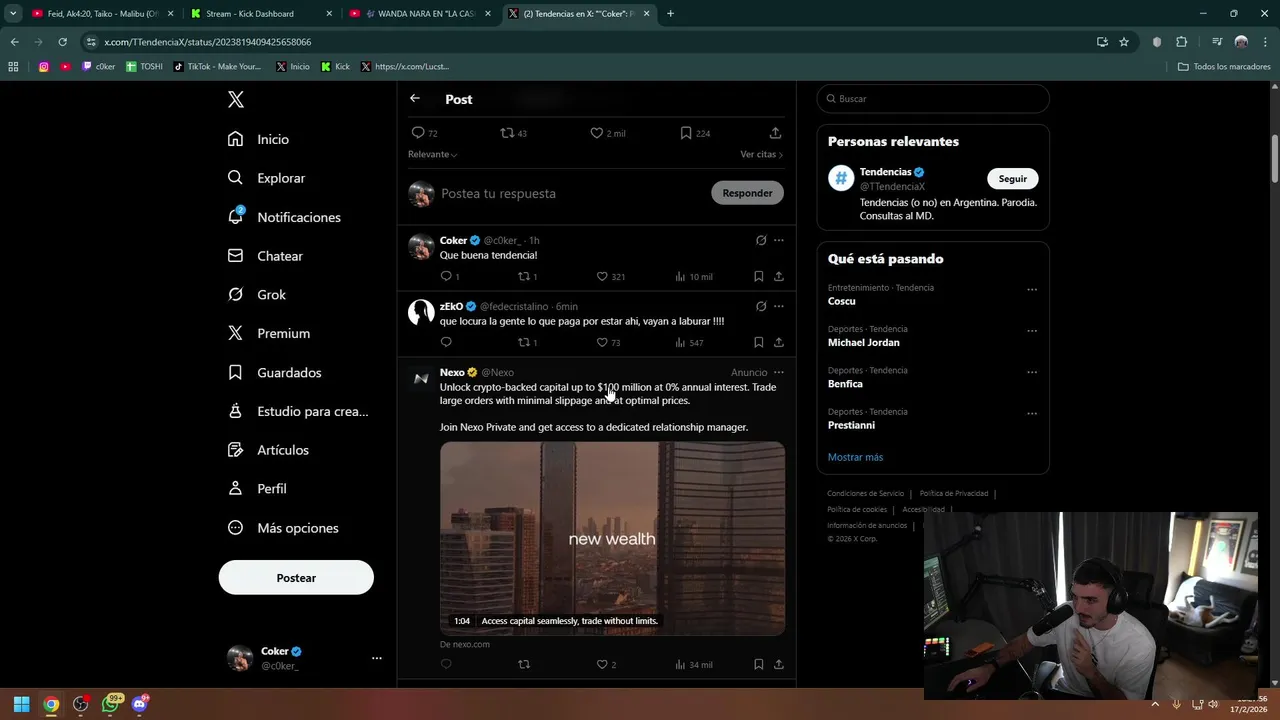The height and width of the screenshot is (720, 1280).
Task: Open Artículos icon in sidebar
Action: pyautogui.click(x=235, y=450)
